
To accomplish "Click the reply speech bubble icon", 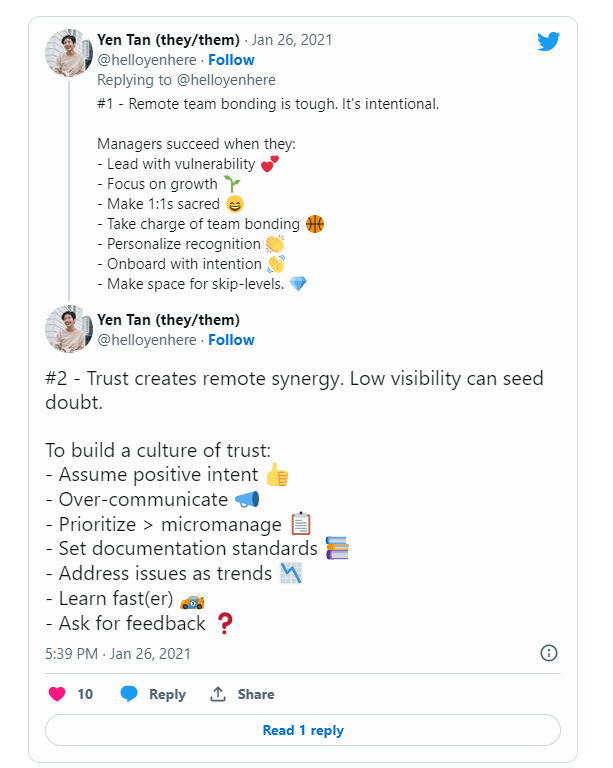I will [x=129, y=694].
